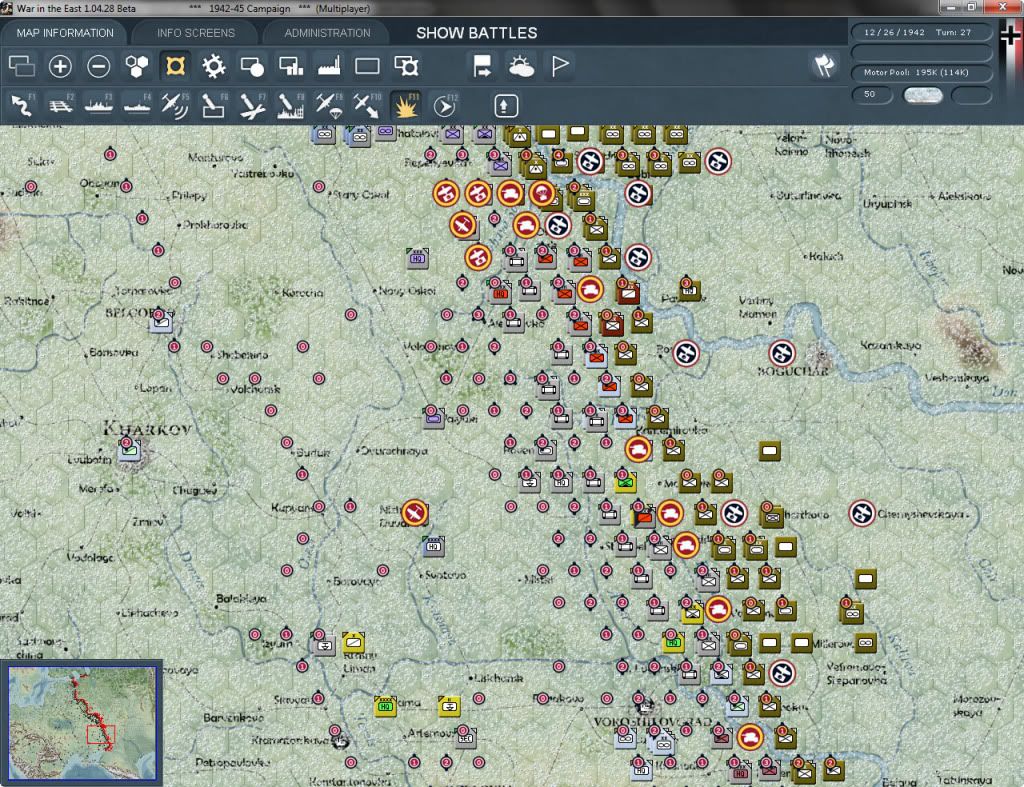Click the crossed white flags icon
This screenshot has width=1024, height=787.
[x=824, y=65]
